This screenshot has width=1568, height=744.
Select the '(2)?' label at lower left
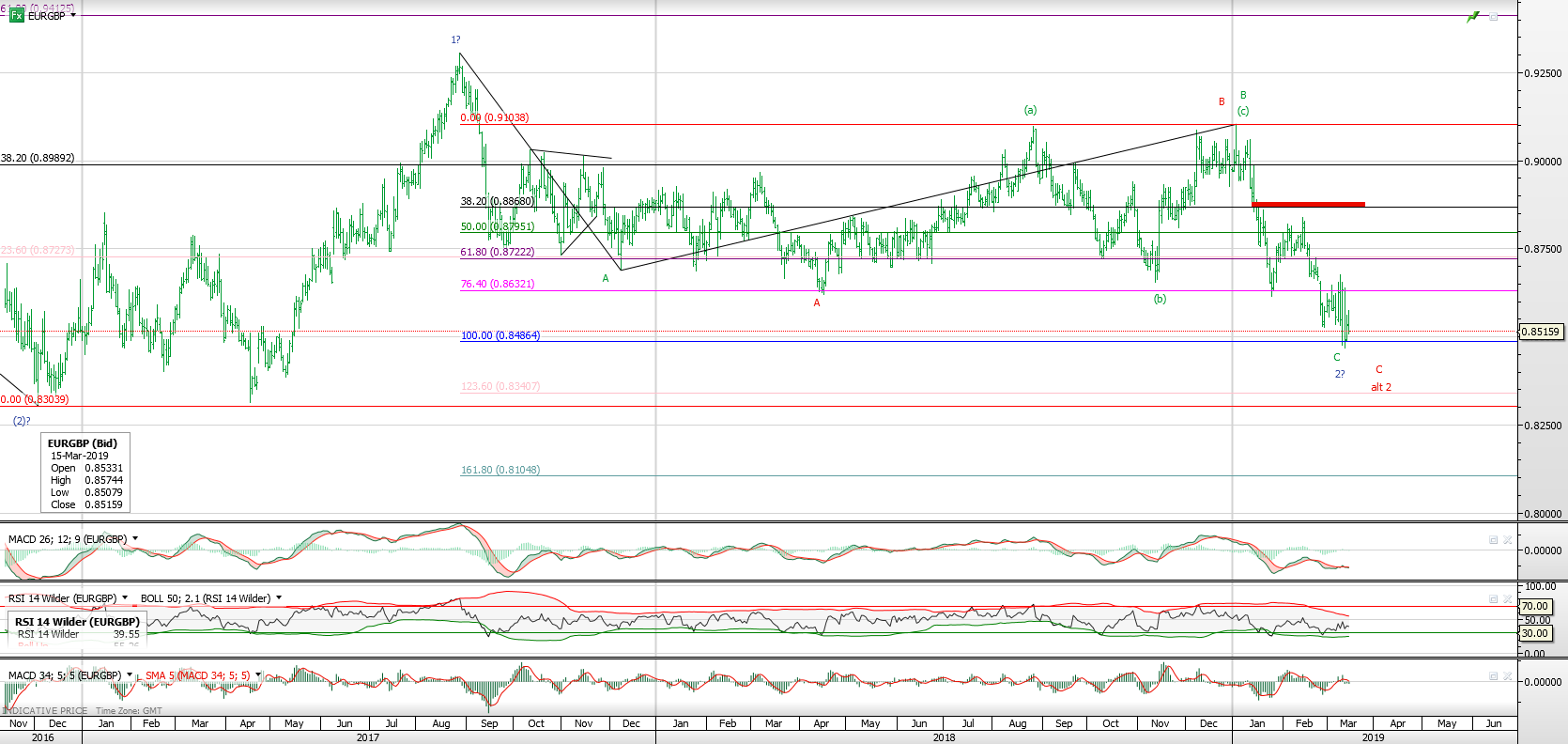[x=22, y=421]
